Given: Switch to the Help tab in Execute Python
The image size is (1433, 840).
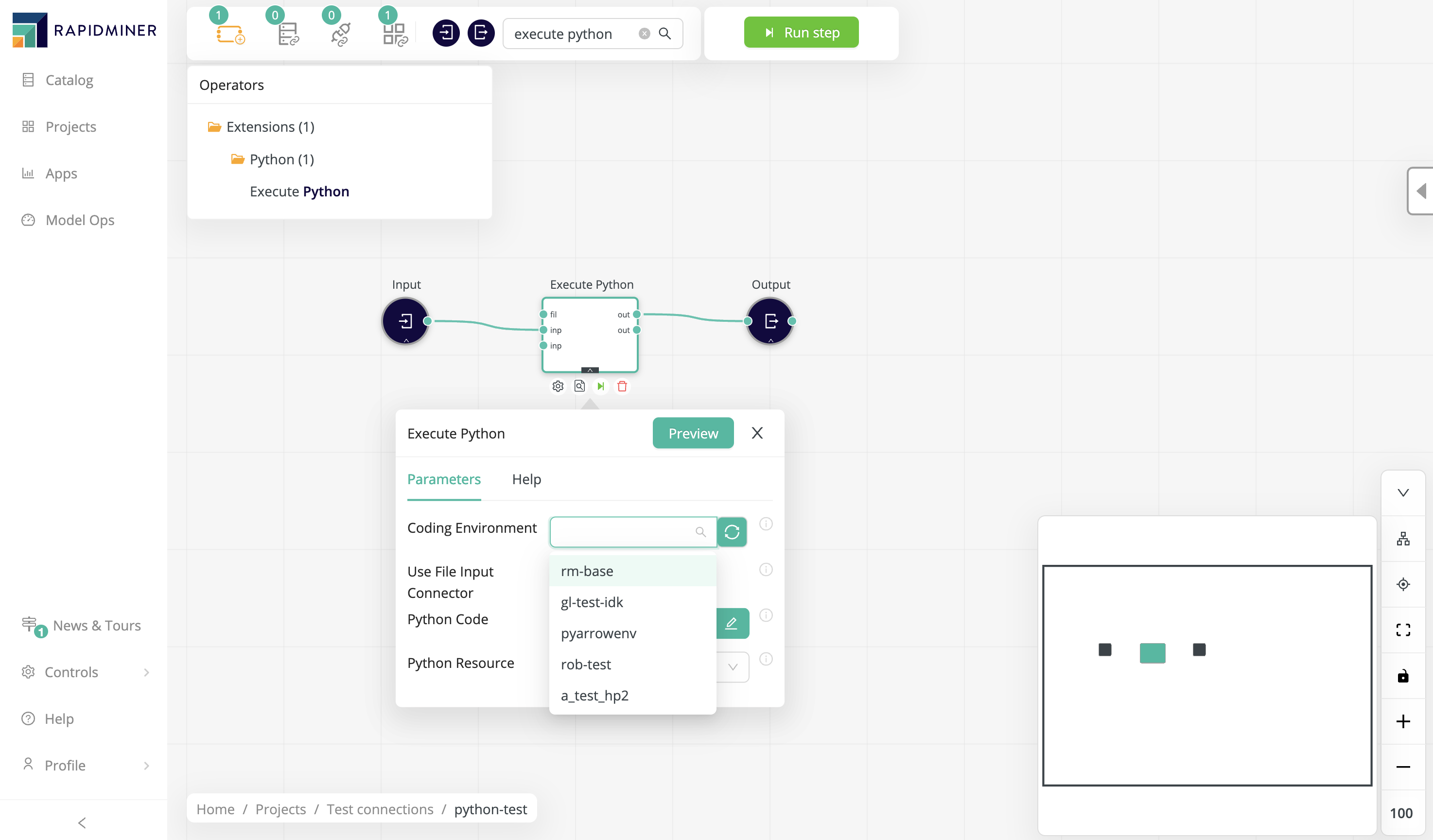Looking at the screenshot, I should (526, 479).
